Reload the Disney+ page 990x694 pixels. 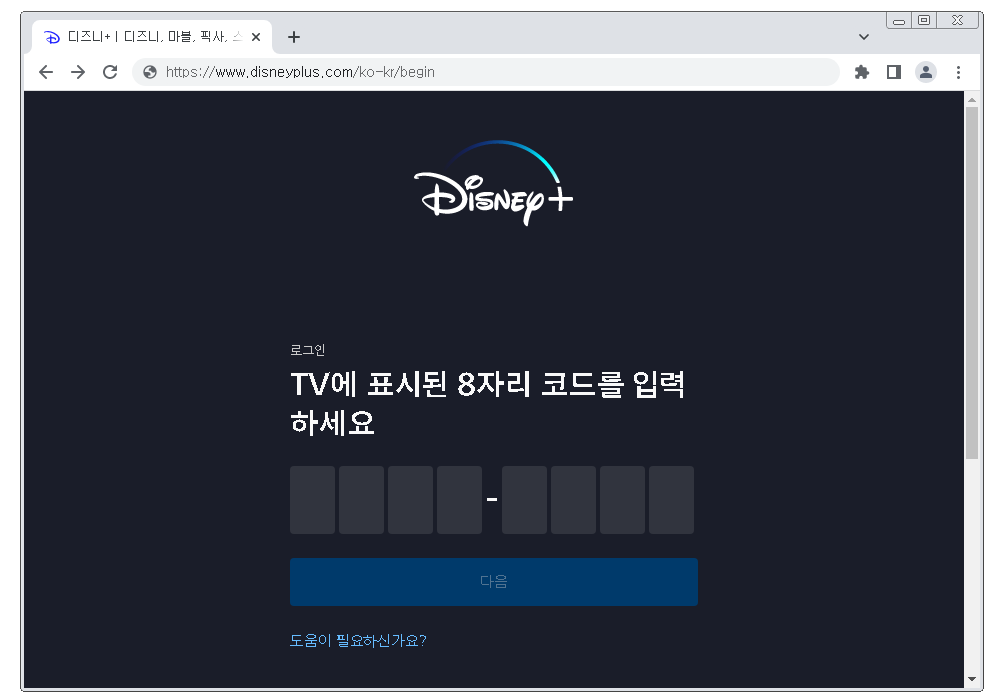[x=110, y=72]
